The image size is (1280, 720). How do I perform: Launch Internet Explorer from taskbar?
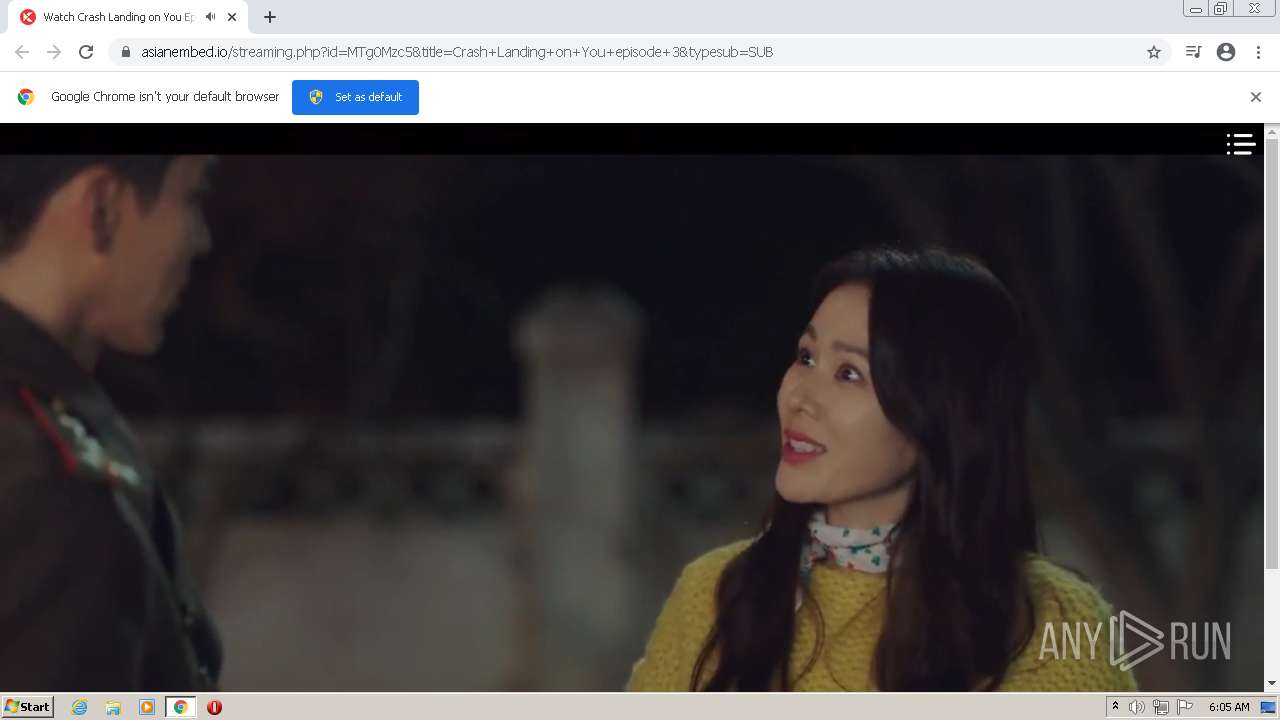(80, 707)
